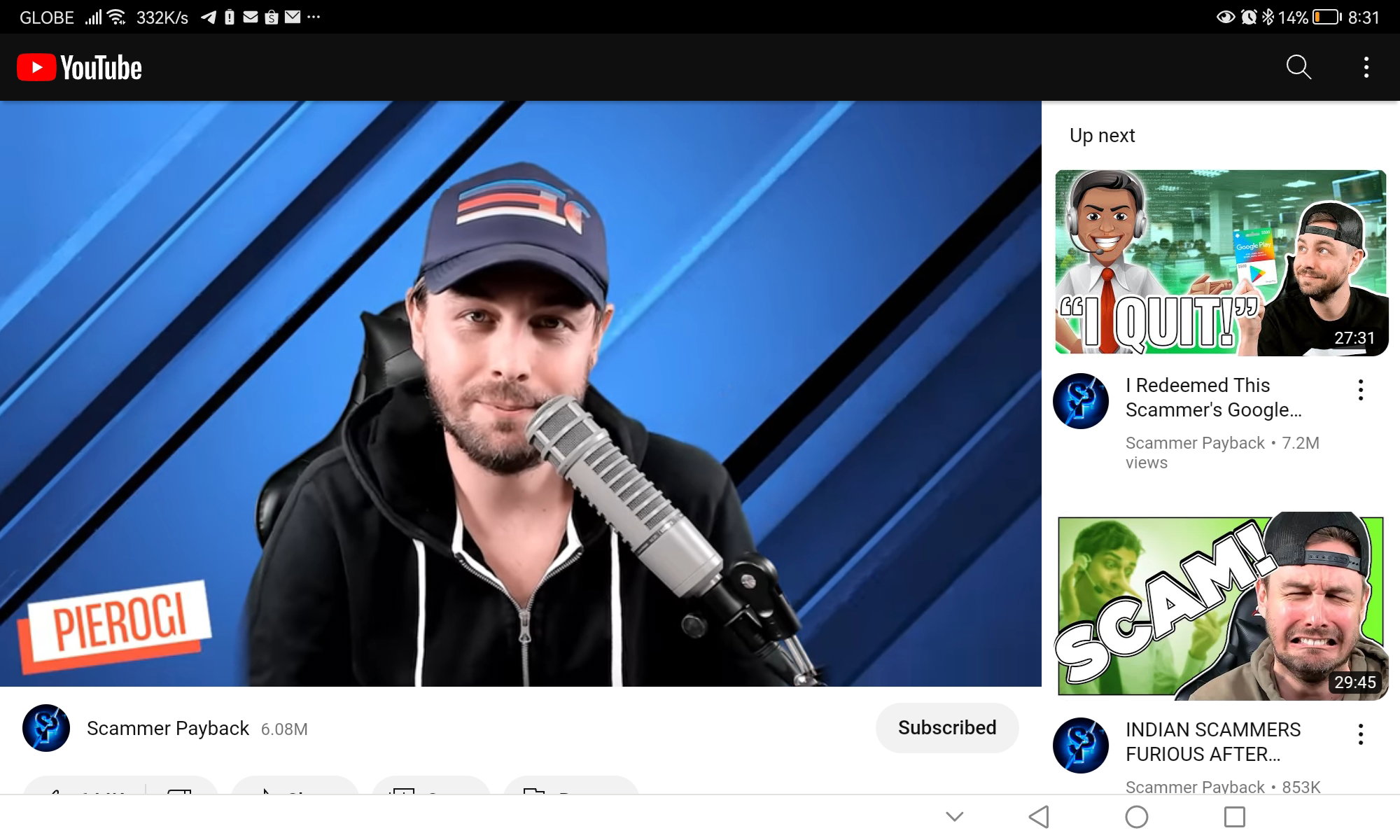Tap the Up next heading
Viewport: 1400px width, 840px height.
pyautogui.click(x=1102, y=135)
